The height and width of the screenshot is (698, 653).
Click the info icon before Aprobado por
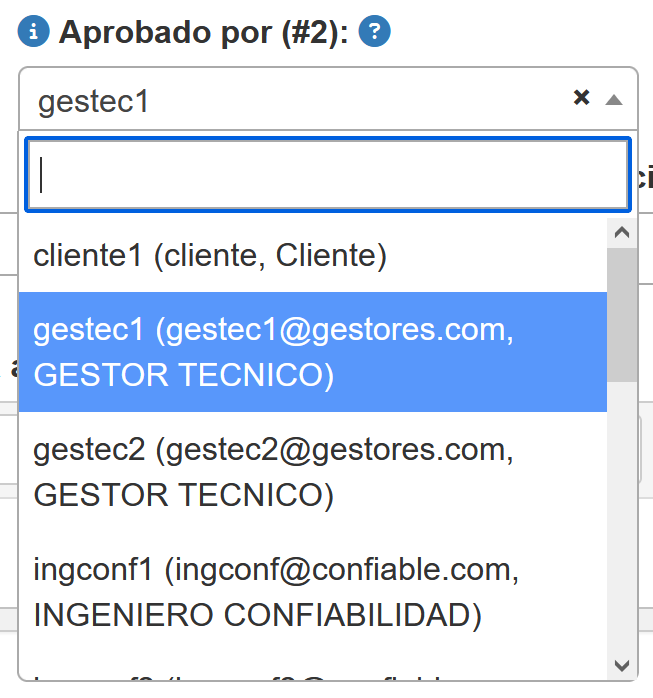(34, 32)
